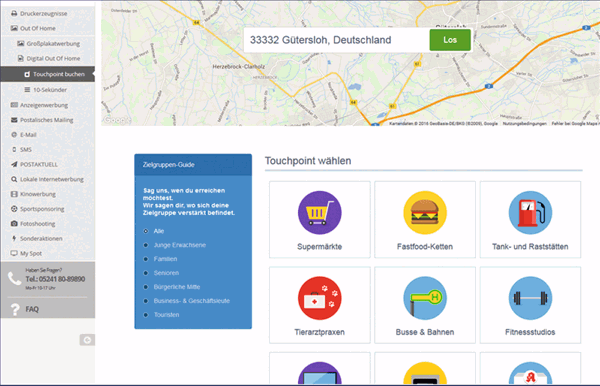Click the paper plane icon beside POSTAKTUELL
This screenshot has width=600, height=386.
14,164
